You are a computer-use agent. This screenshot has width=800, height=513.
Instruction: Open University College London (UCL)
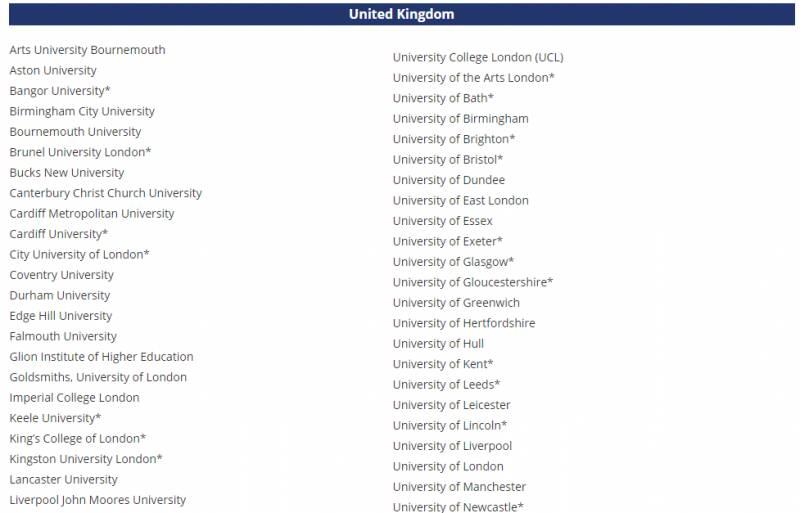(x=477, y=57)
